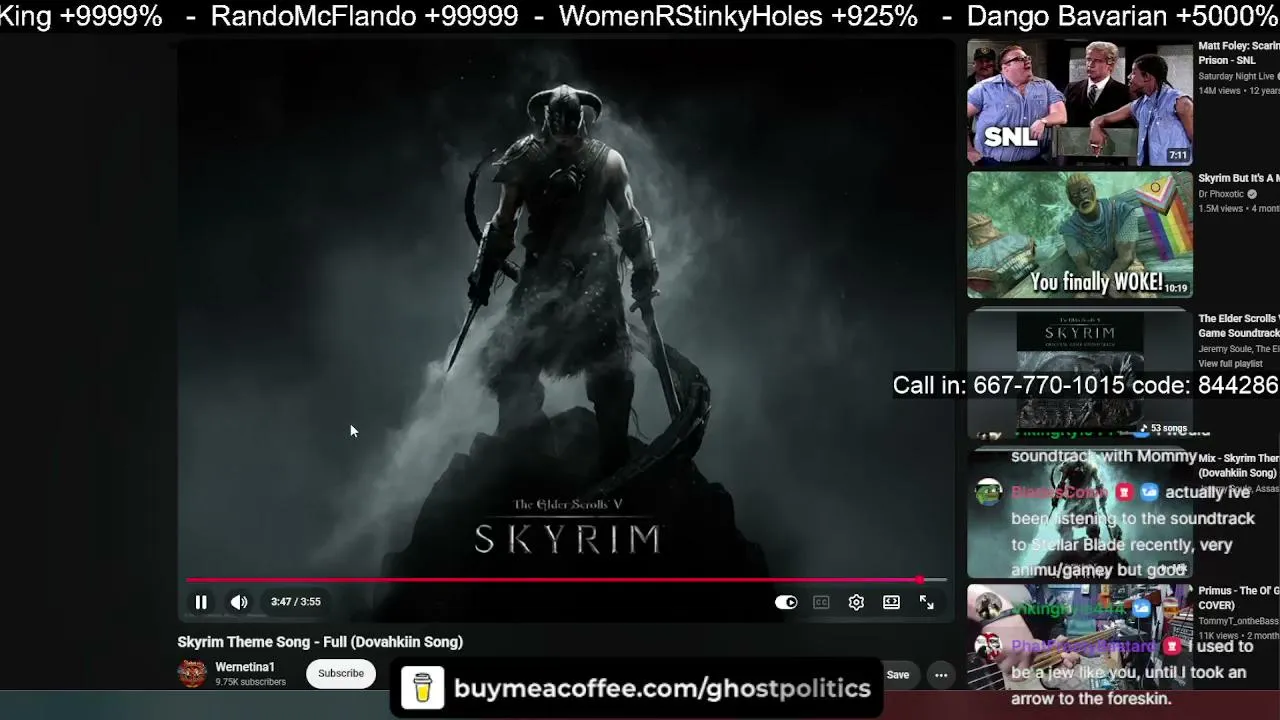
Task: Click the verified badge beside Dr Phoxotic
Action: pos(1251,194)
